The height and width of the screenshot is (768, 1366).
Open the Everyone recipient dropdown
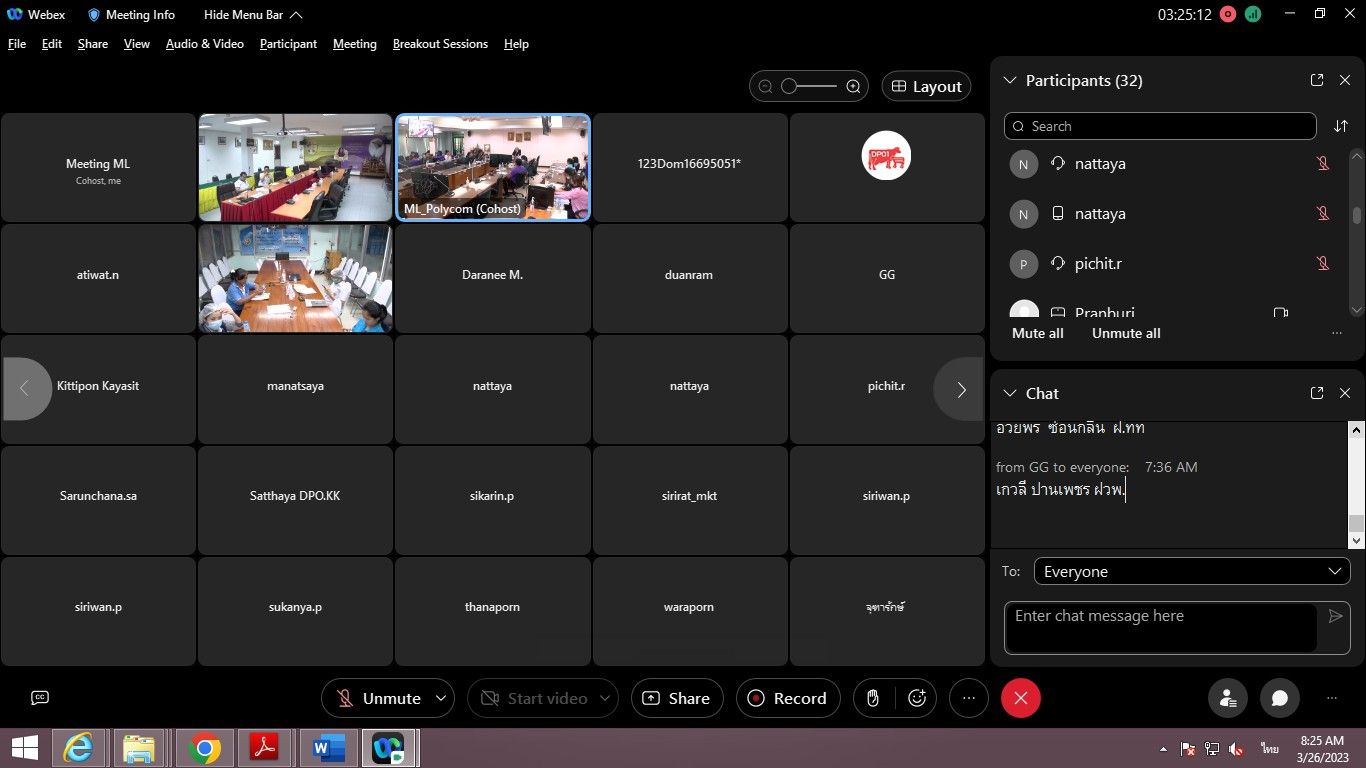[1192, 571]
